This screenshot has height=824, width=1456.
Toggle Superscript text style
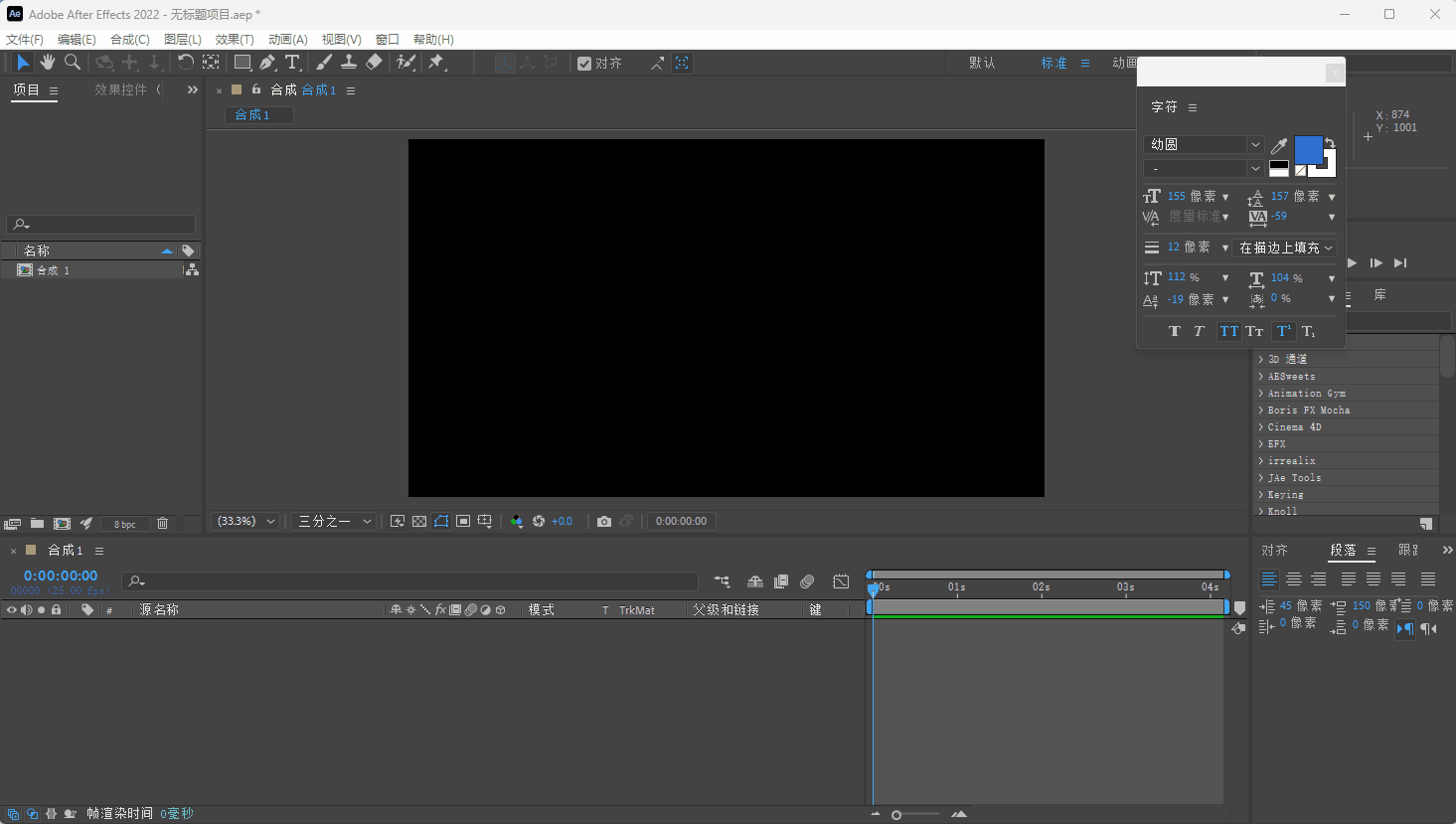pyautogui.click(x=1283, y=331)
